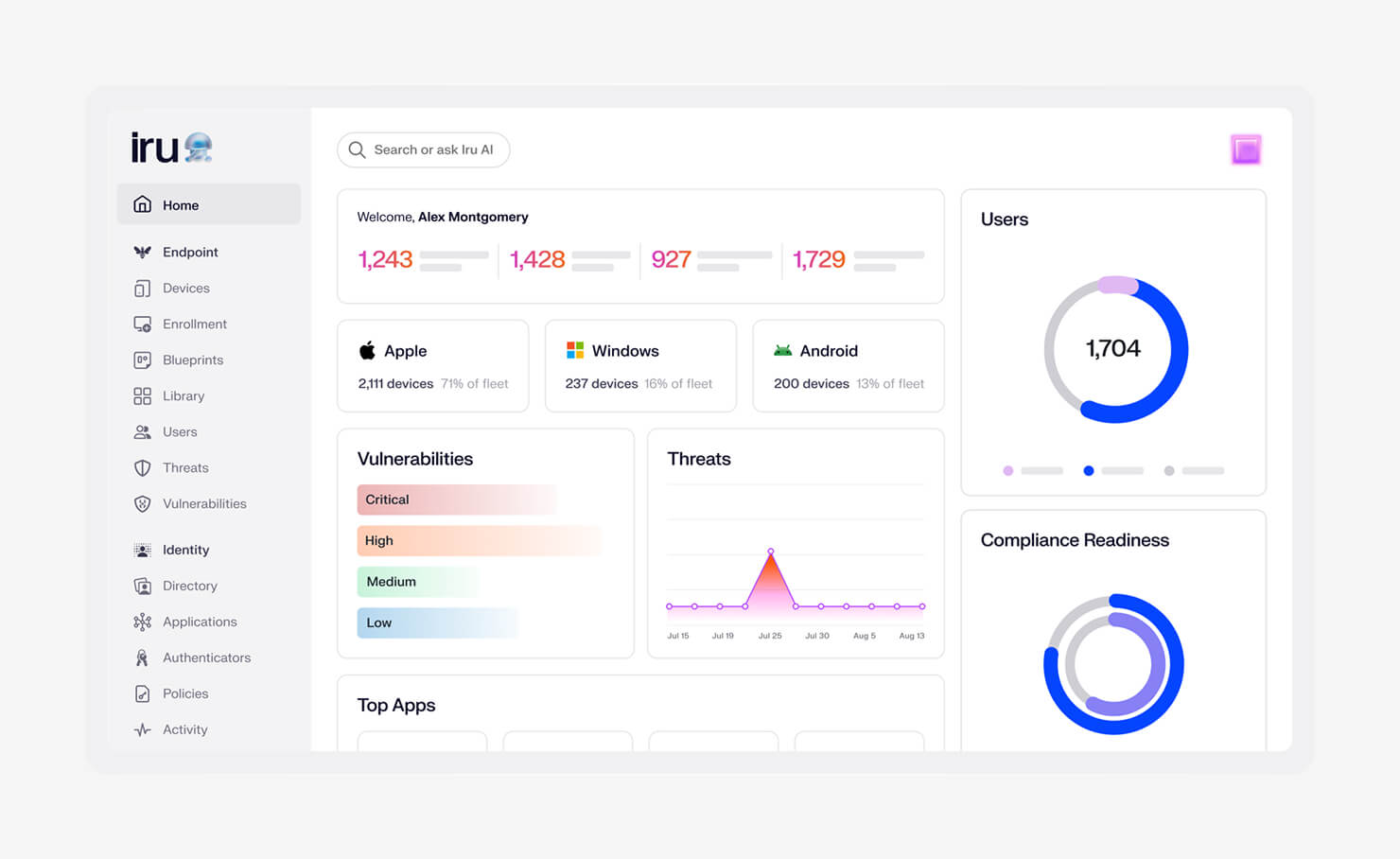Click the Directory icon
1400x859 pixels.
point(142,586)
